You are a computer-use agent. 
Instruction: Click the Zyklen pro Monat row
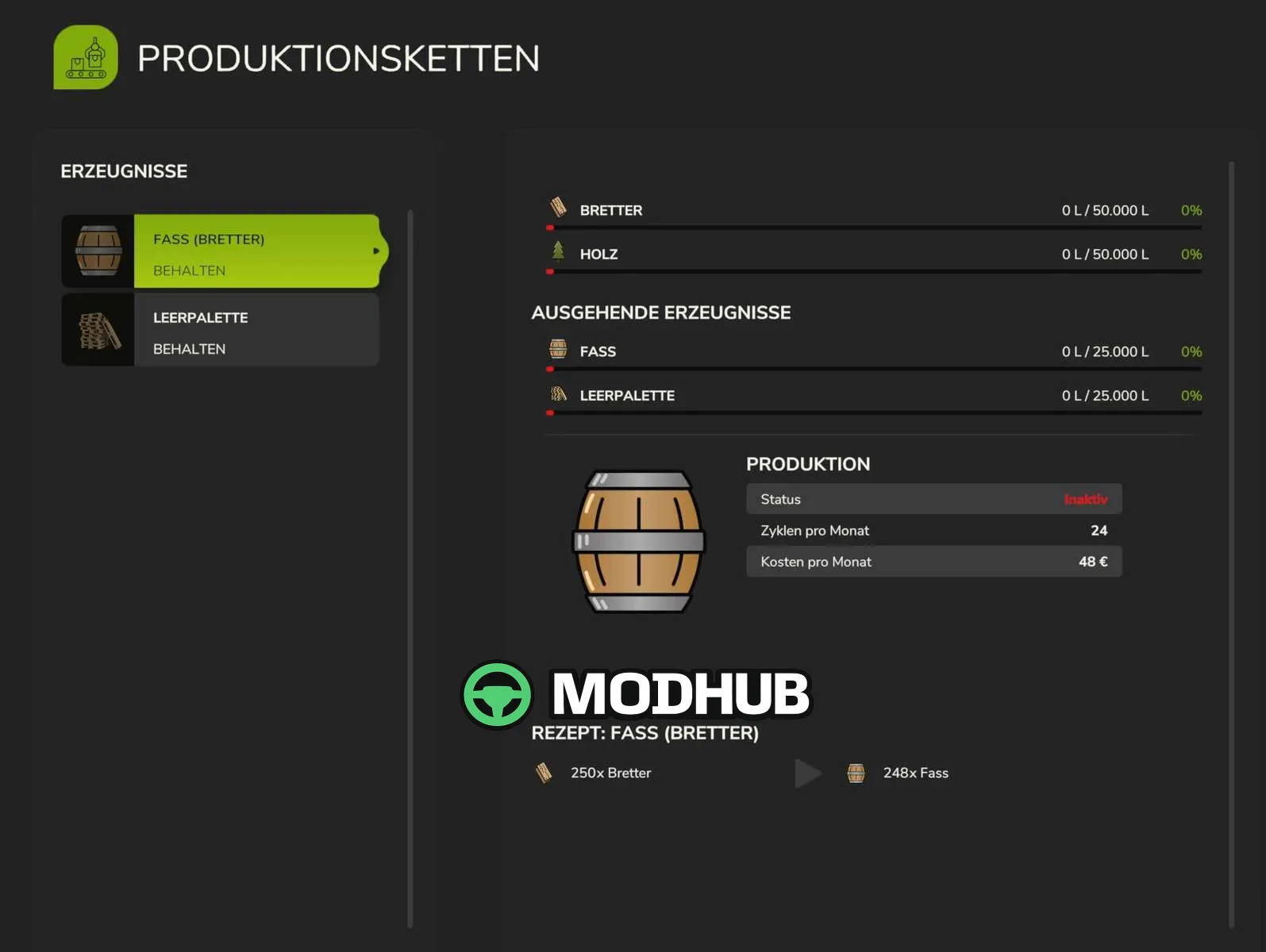point(933,530)
